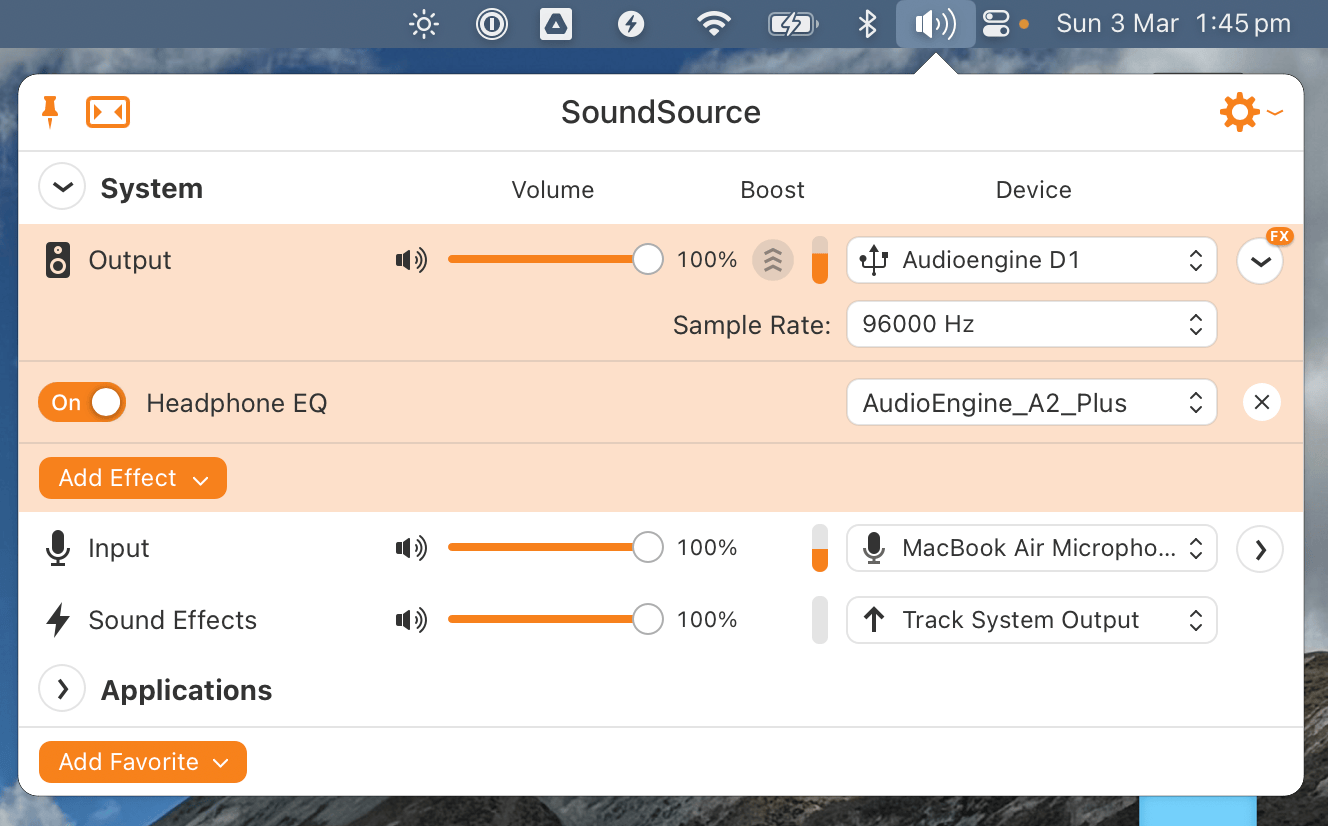The image size is (1328, 826).
Task: Click the SoundSource title text
Action: (661, 112)
